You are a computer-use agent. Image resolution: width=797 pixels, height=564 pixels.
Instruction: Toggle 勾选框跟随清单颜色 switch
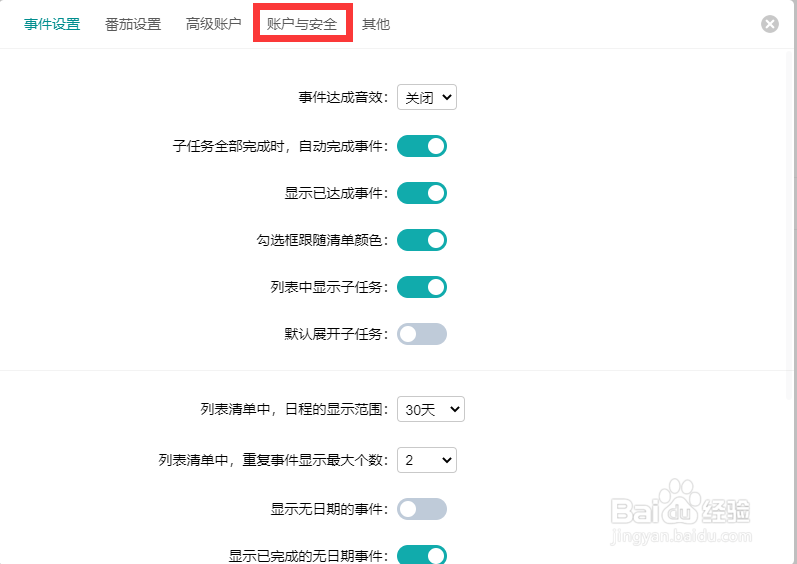pos(421,240)
